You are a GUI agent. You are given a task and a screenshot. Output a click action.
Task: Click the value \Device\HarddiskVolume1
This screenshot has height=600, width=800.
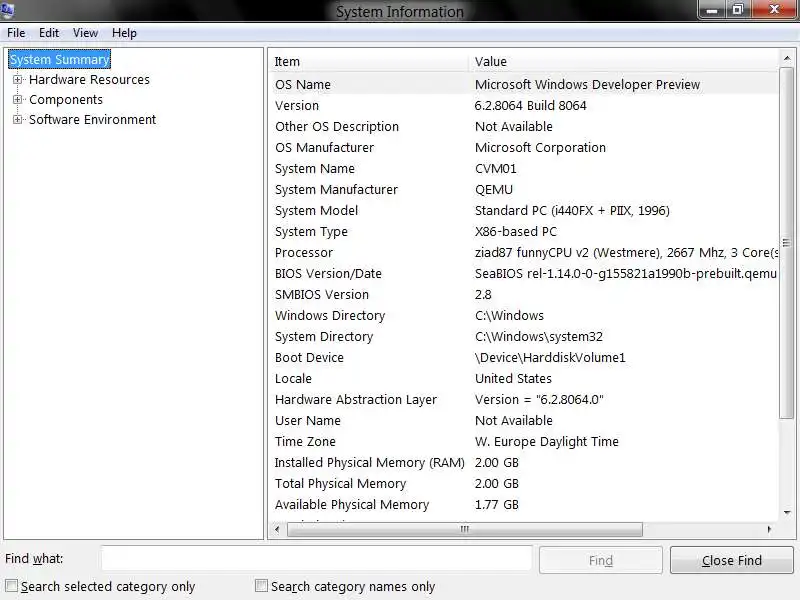click(550, 357)
